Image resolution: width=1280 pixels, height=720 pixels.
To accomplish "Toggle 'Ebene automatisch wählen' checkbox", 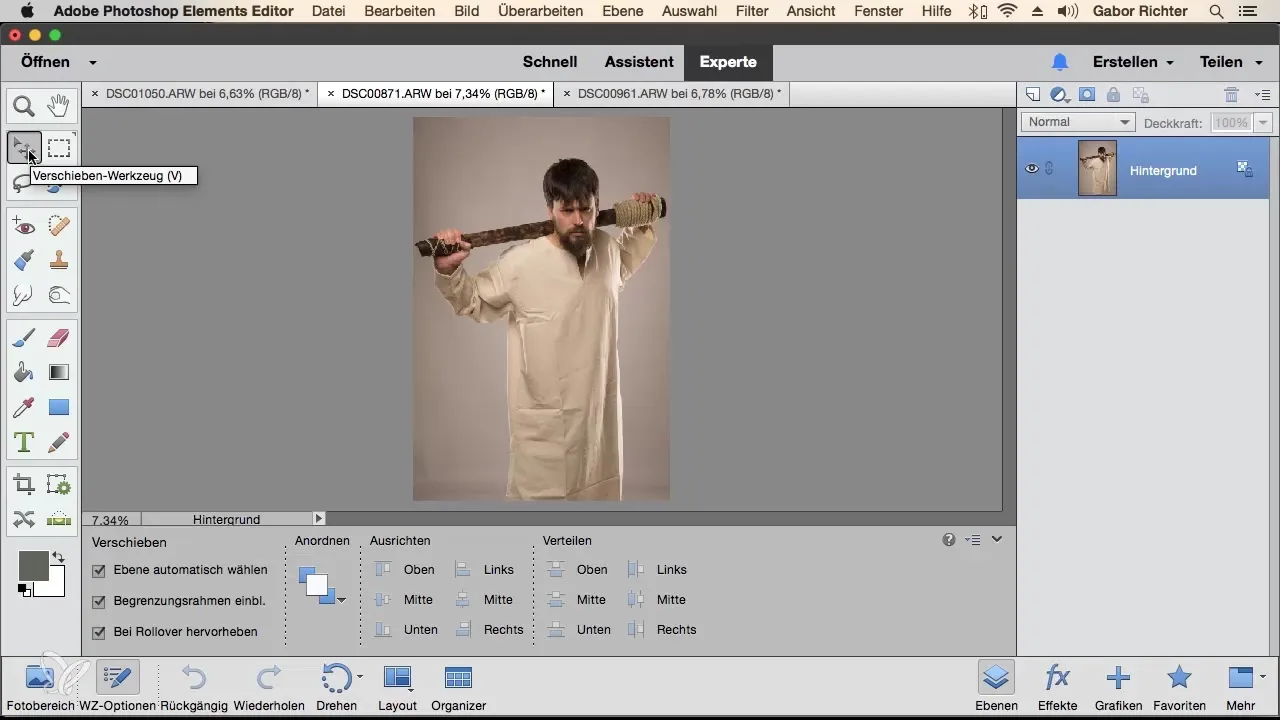I will 98,570.
